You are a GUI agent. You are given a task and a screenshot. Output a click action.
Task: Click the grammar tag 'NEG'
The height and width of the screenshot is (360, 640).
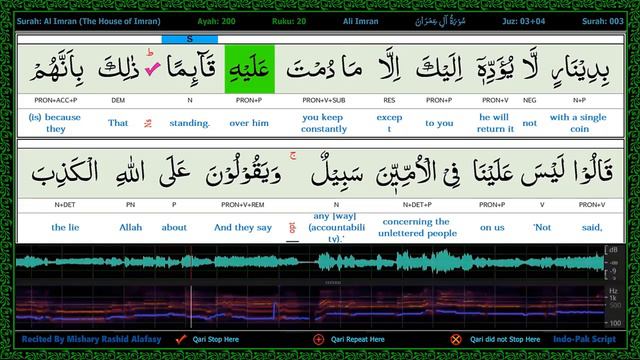(x=529, y=100)
